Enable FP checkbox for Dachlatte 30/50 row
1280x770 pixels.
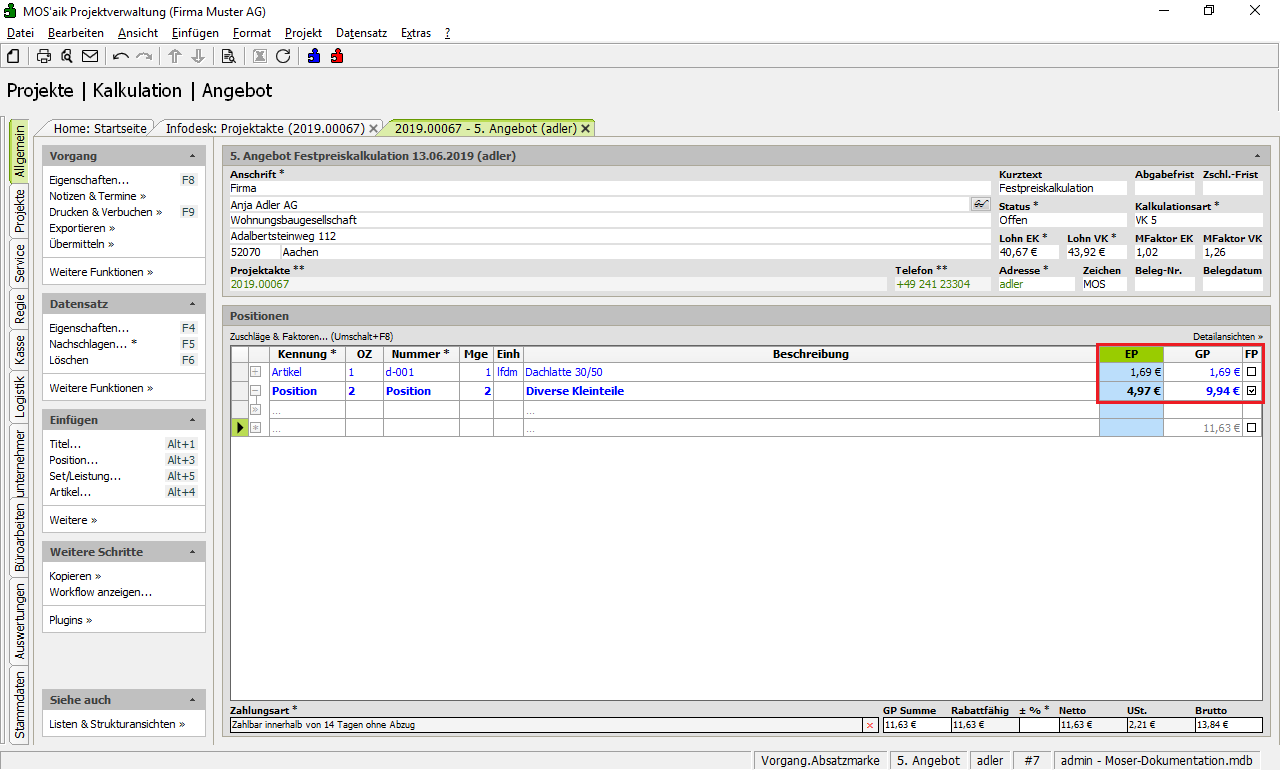1251,372
